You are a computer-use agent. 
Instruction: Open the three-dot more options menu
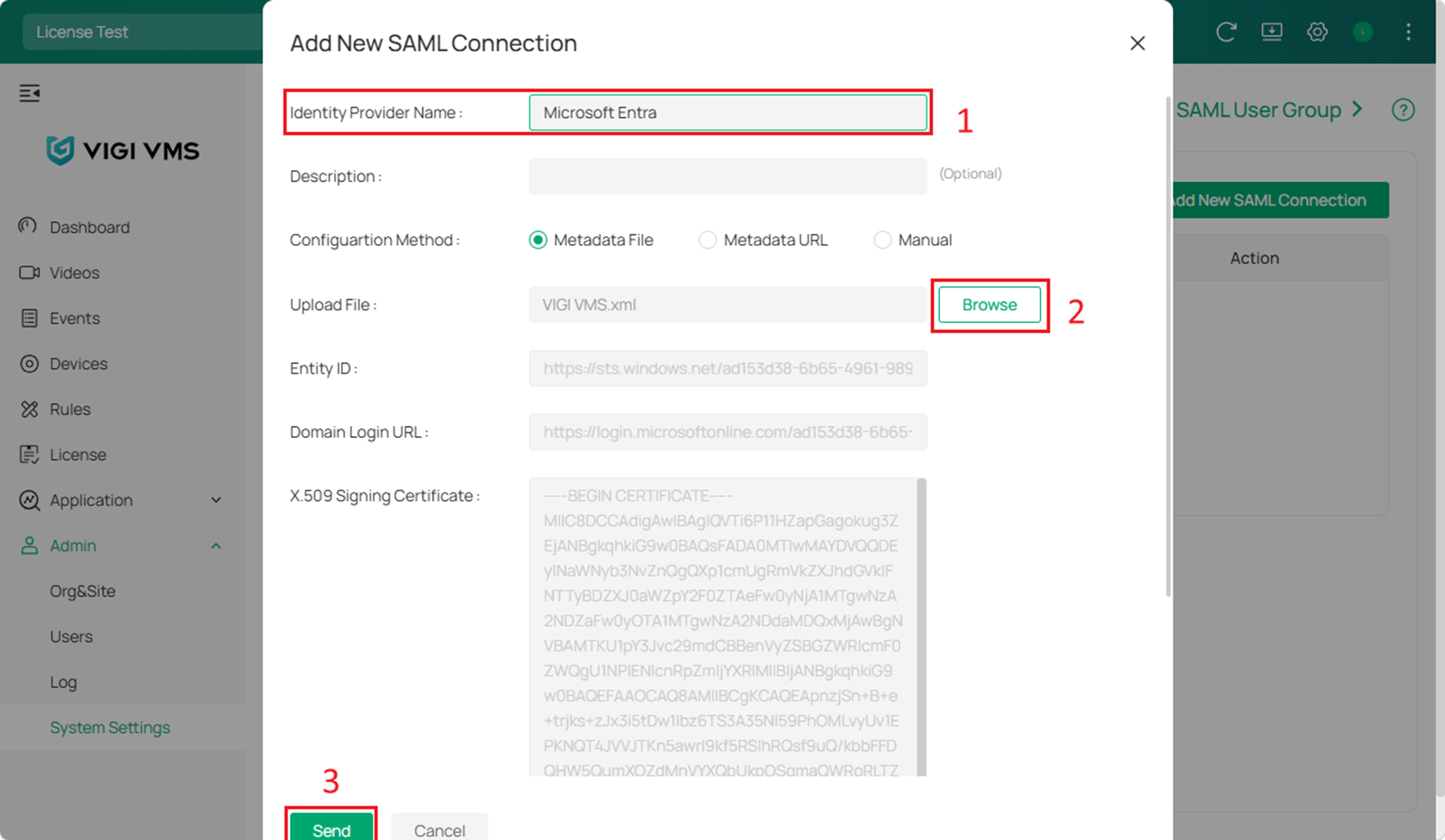[1408, 32]
